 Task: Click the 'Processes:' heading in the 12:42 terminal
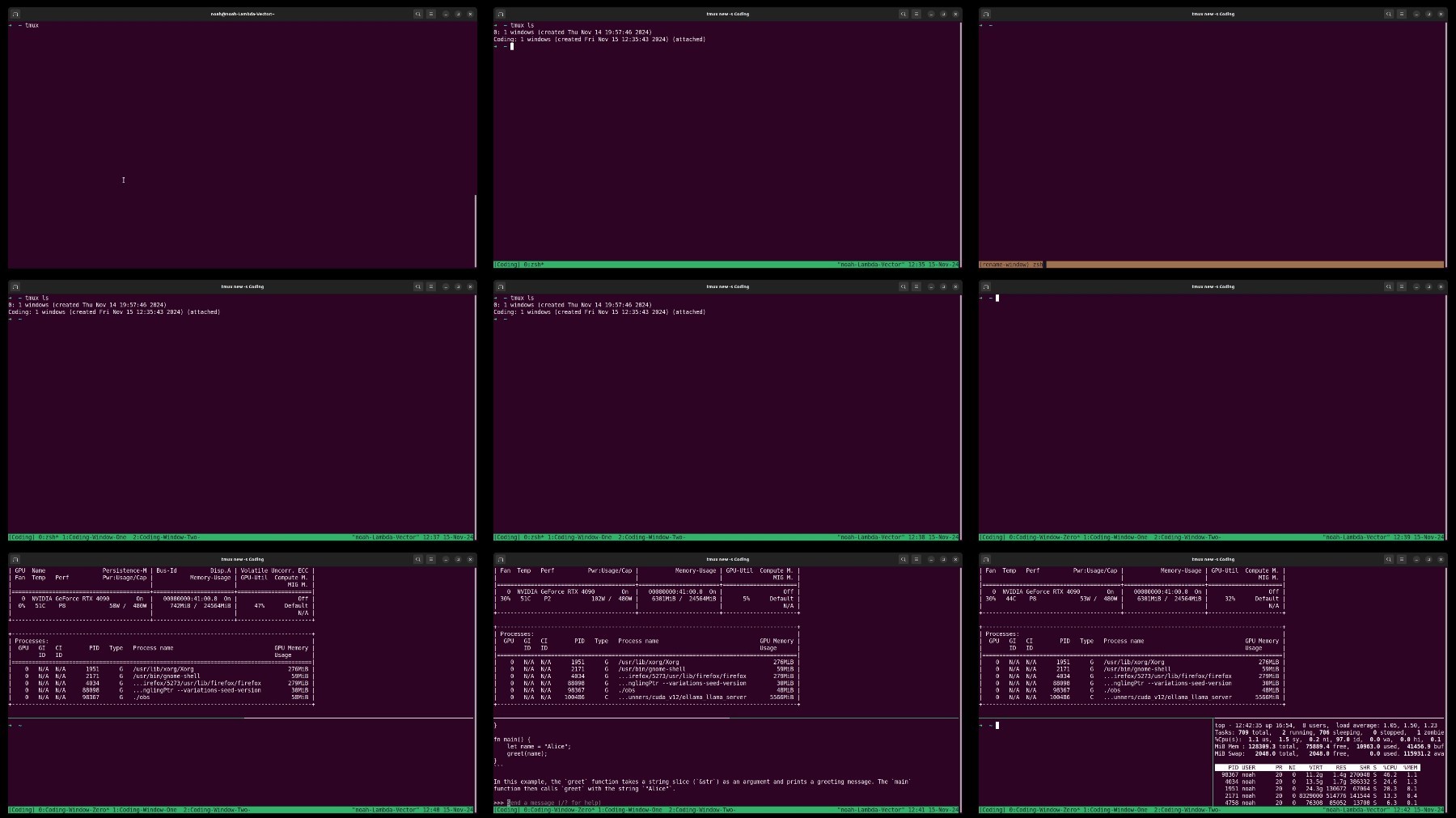coord(1001,634)
